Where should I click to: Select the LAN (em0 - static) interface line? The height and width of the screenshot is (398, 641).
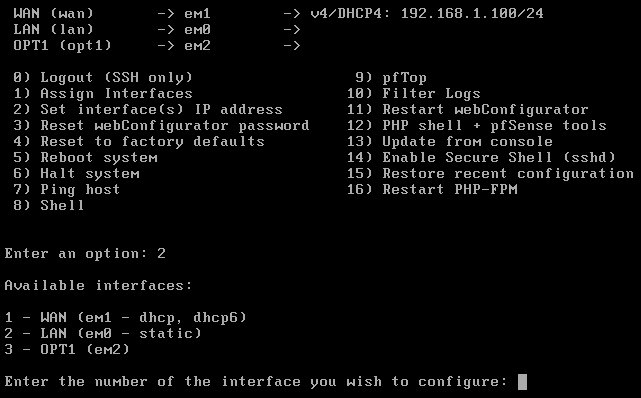click(103, 333)
